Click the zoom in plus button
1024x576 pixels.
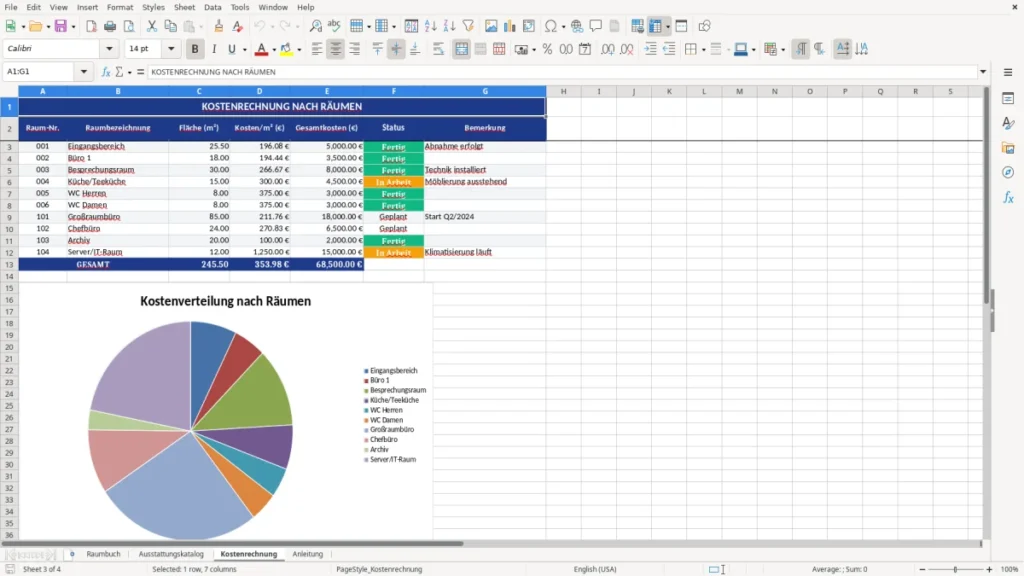coord(989,569)
